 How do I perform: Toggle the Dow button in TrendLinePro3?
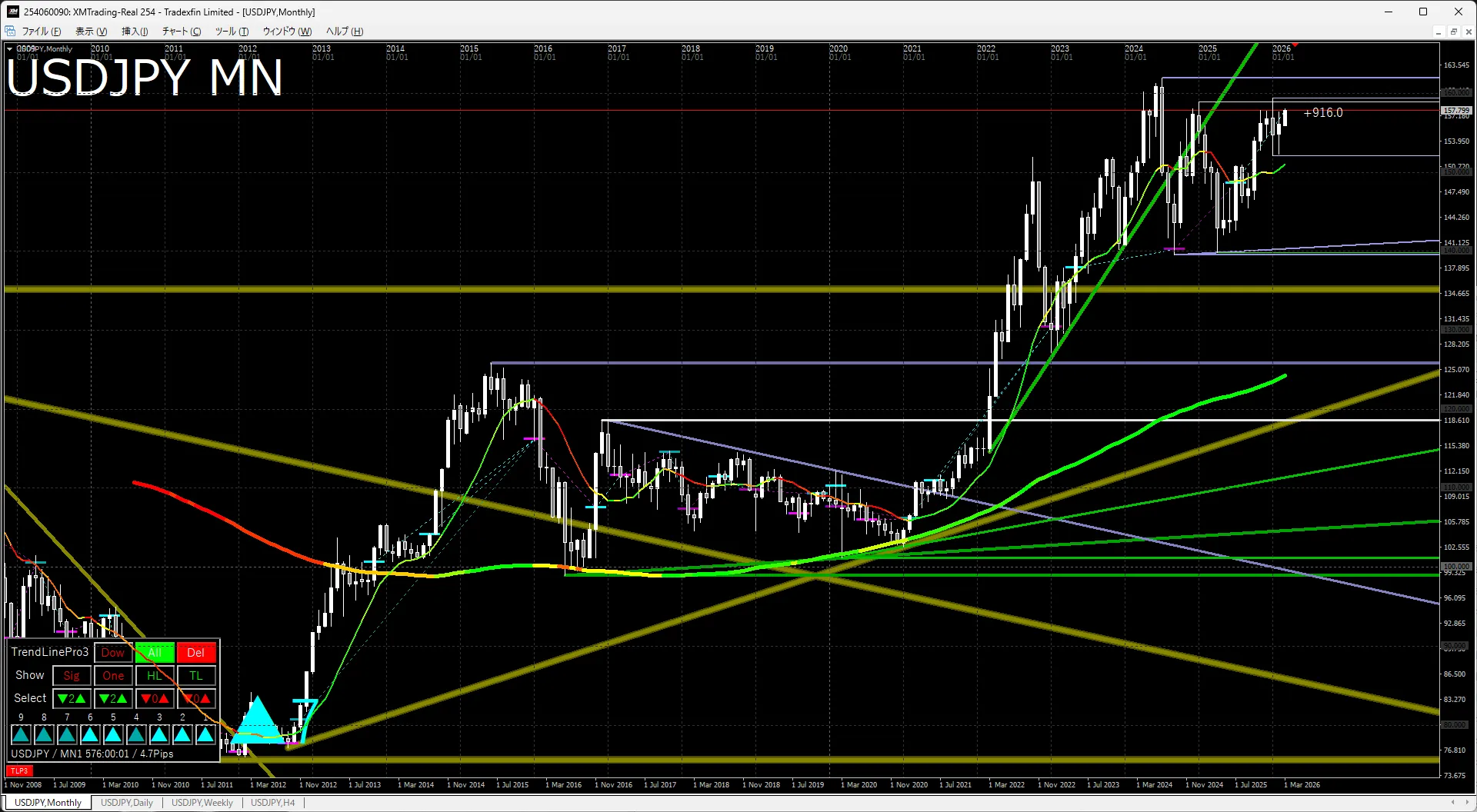click(113, 653)
